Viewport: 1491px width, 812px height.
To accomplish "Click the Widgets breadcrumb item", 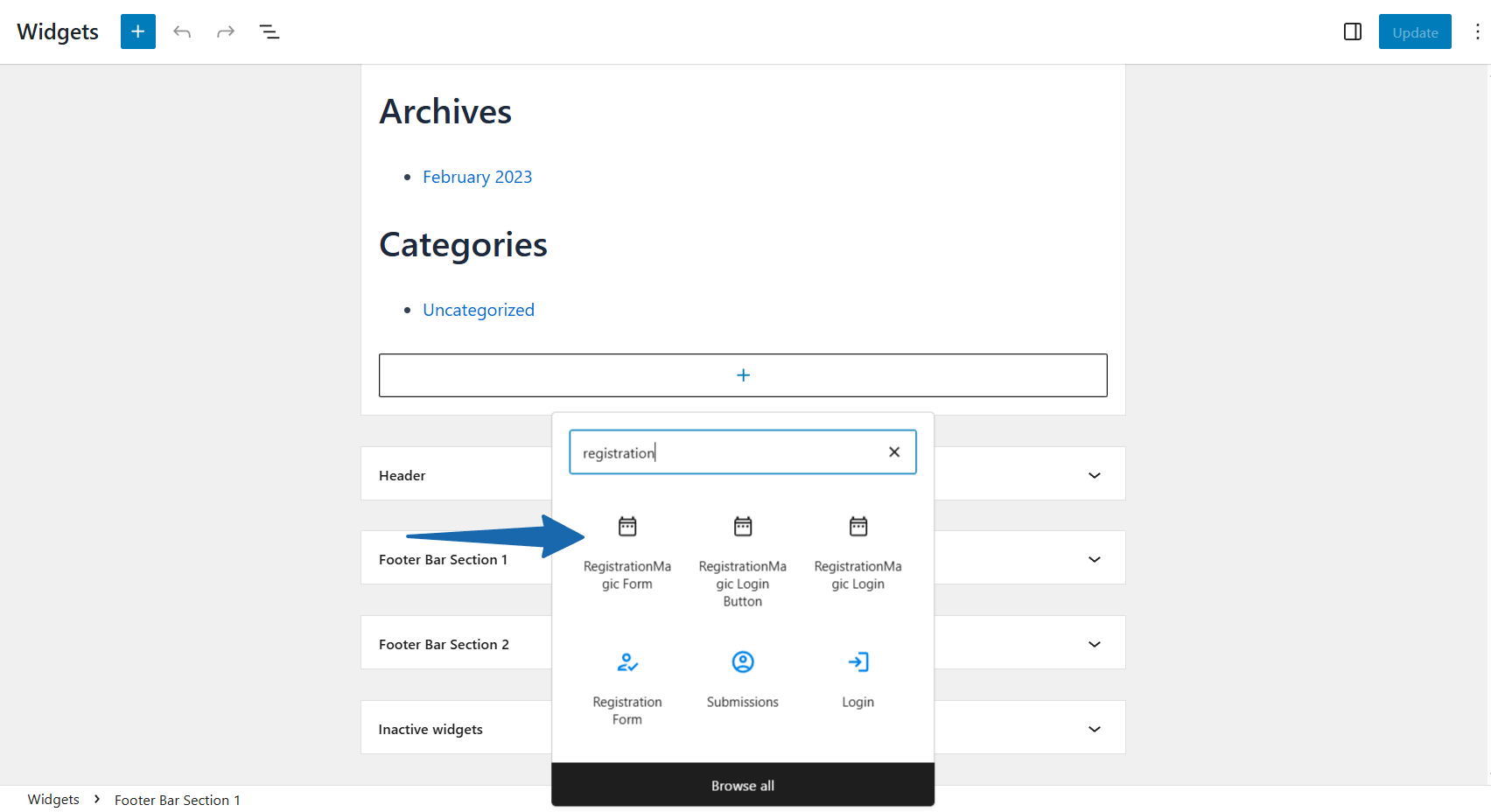I will pyautogui.click(x=53, y=800).
